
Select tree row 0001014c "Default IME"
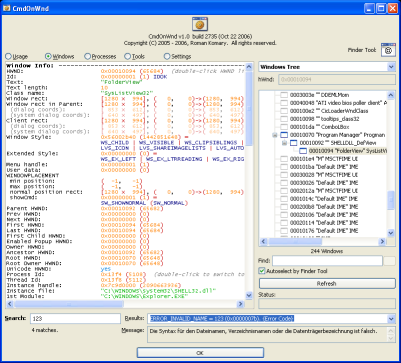[324, 199]
